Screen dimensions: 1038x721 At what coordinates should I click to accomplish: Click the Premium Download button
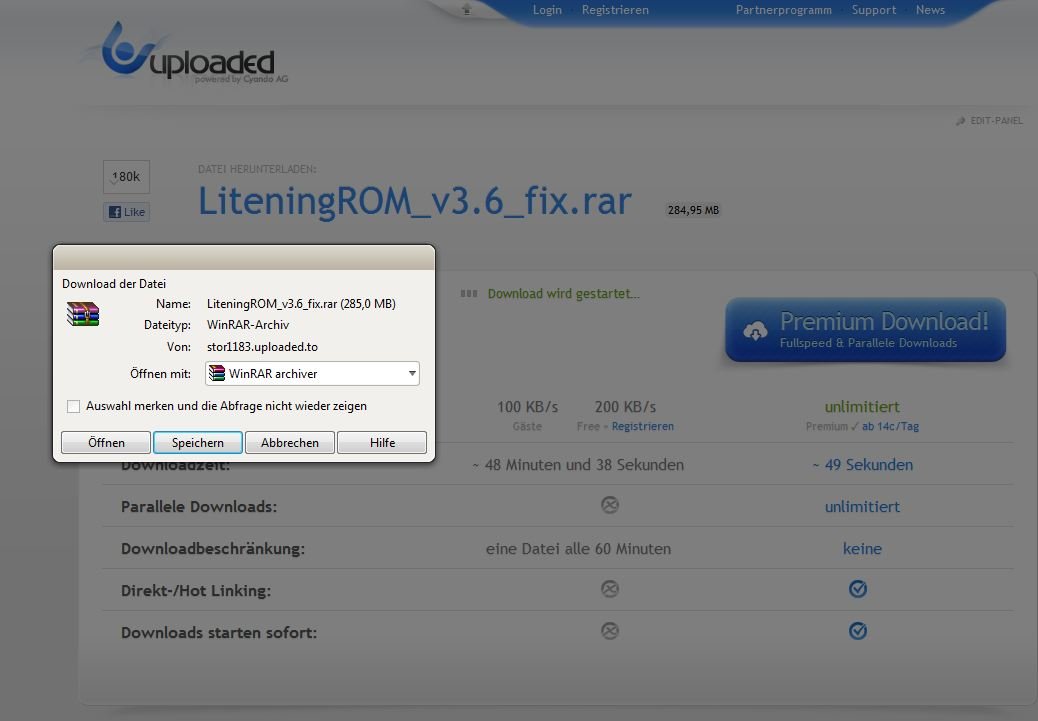[x=866, y=330]
